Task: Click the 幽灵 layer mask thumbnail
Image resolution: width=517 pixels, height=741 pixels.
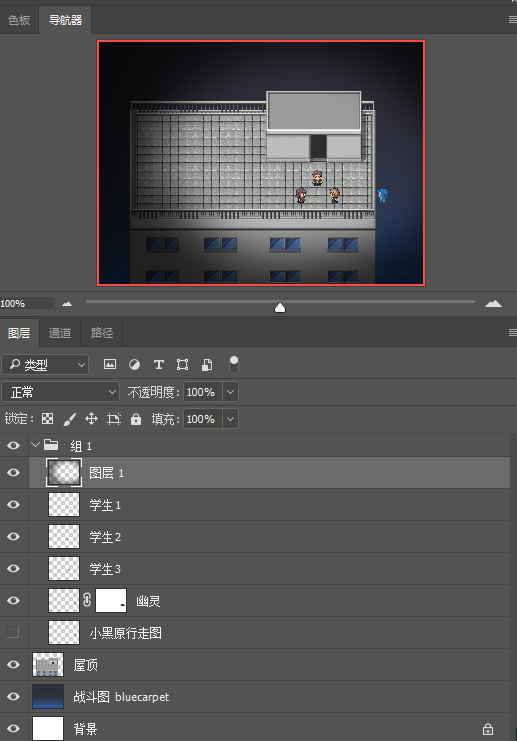Action: 111,600
